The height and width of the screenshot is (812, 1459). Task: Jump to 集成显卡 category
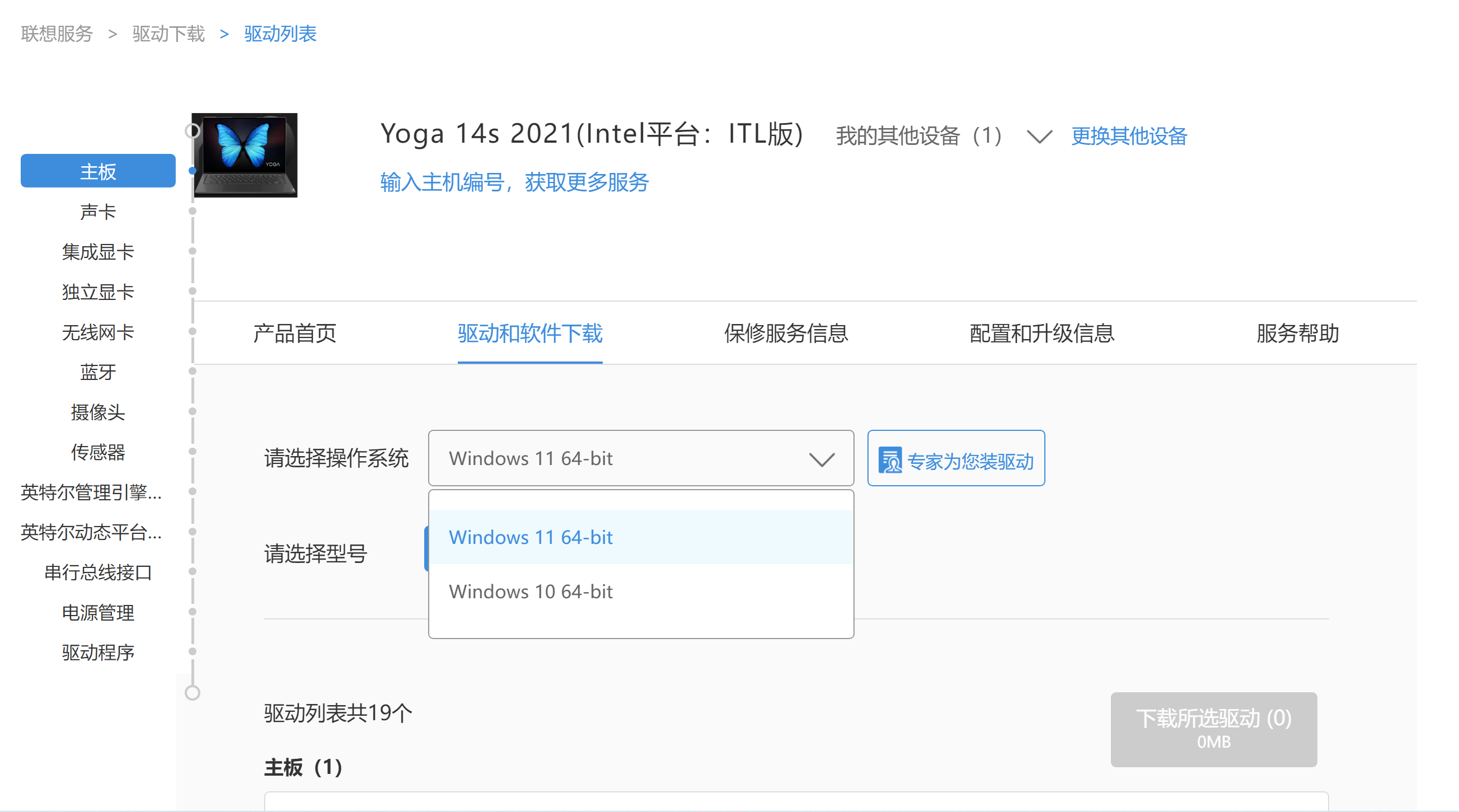point(98,251)
